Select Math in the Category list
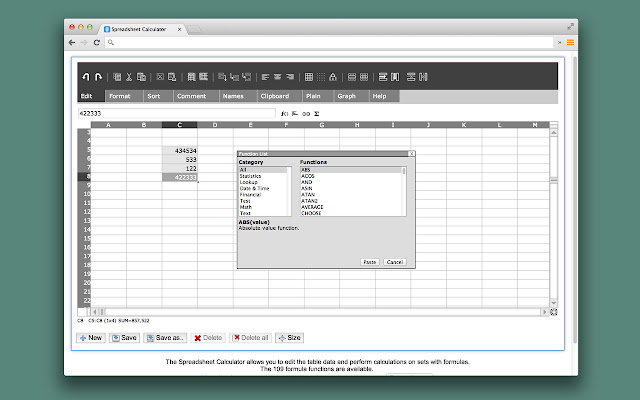The height and width of the screenshot is (400, 640). [263, 207]
